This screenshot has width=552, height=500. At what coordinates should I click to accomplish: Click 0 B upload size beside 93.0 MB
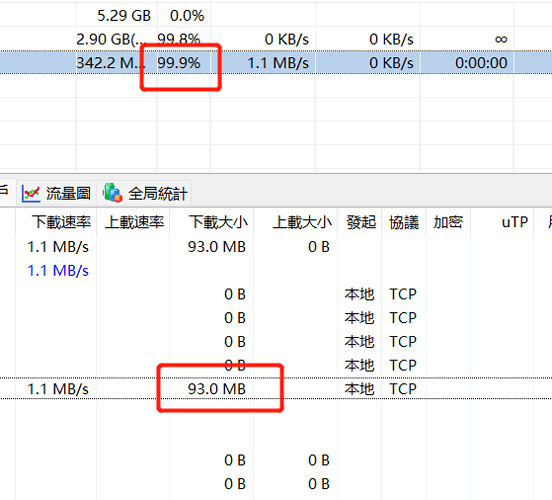coord(319,247)
